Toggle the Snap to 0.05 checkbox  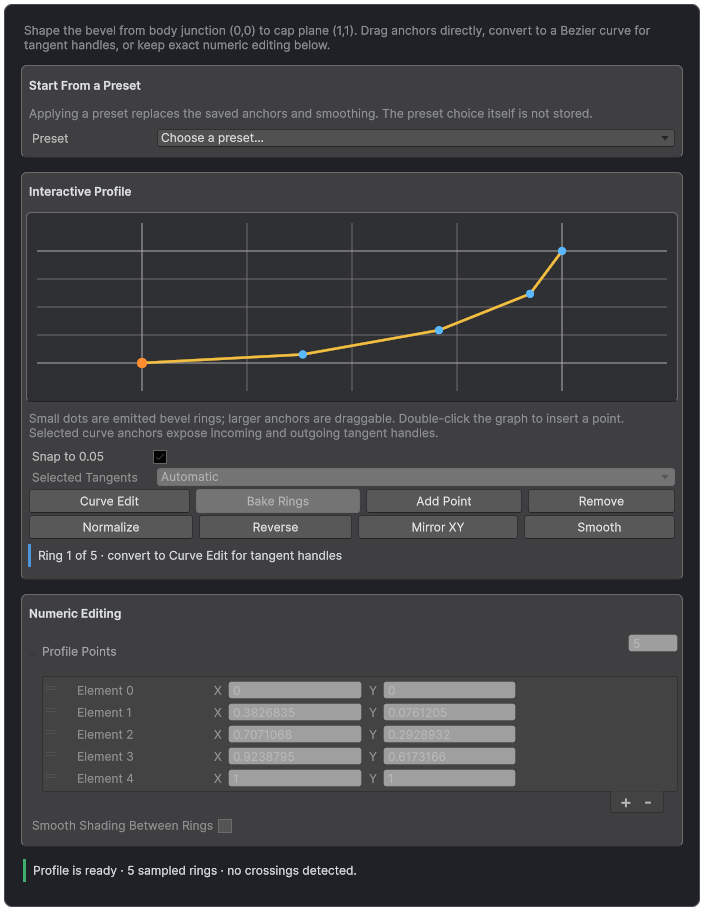point(160,457)
